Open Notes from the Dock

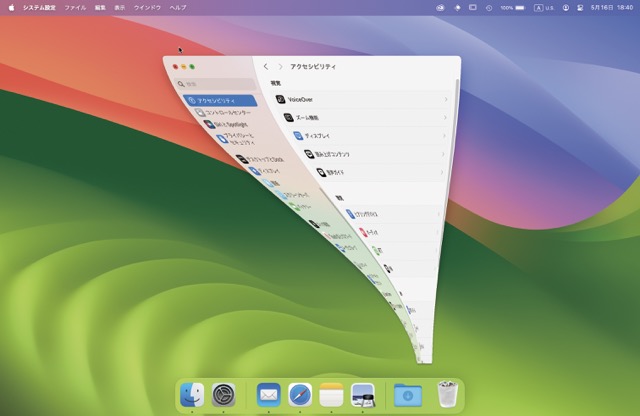pyautogui.click(x=331, y=394)
